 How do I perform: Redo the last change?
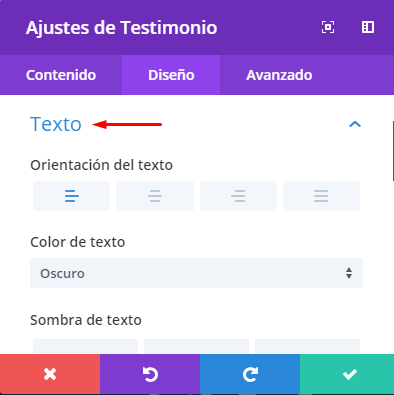tap(250, 374)
